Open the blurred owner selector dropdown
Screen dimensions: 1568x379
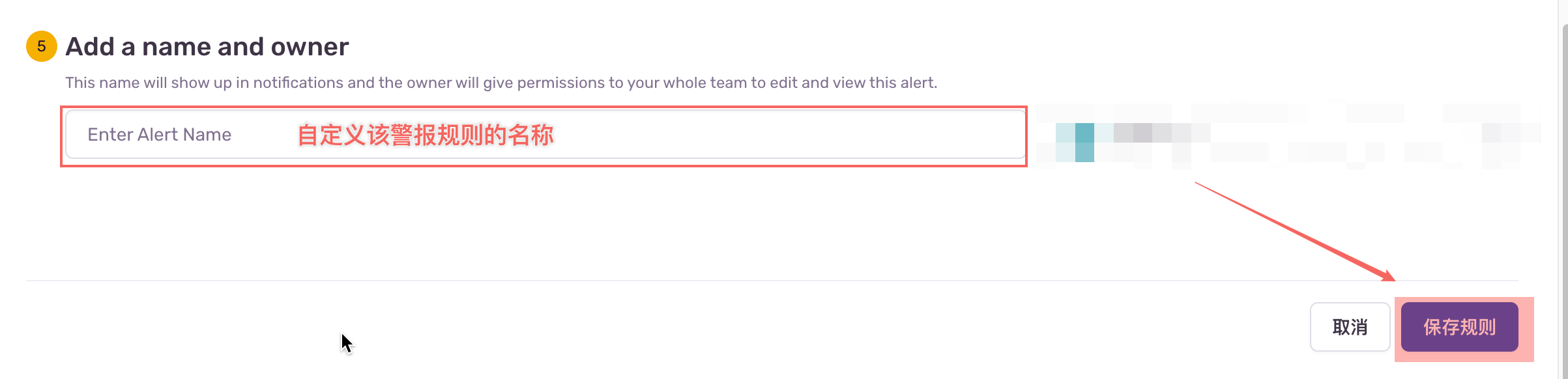(x=1288, y=135)
